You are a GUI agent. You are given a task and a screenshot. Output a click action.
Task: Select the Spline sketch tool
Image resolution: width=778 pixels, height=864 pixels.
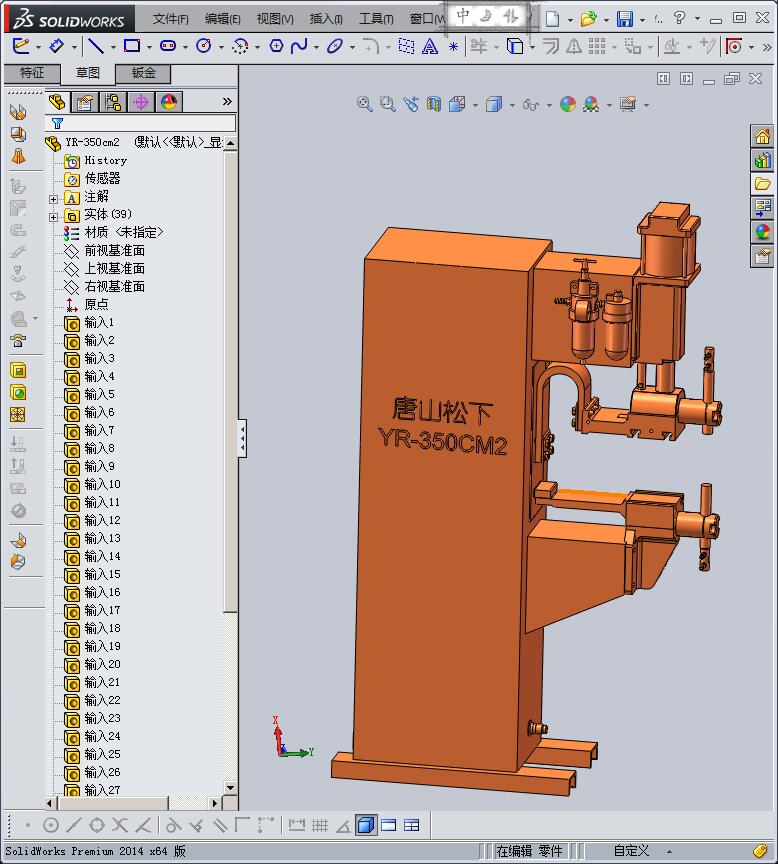click(x=299, y=46)
